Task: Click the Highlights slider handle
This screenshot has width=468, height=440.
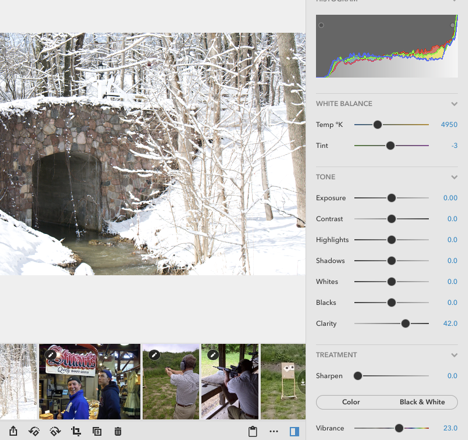Action: pyautogui.click(x=392, y=240)
